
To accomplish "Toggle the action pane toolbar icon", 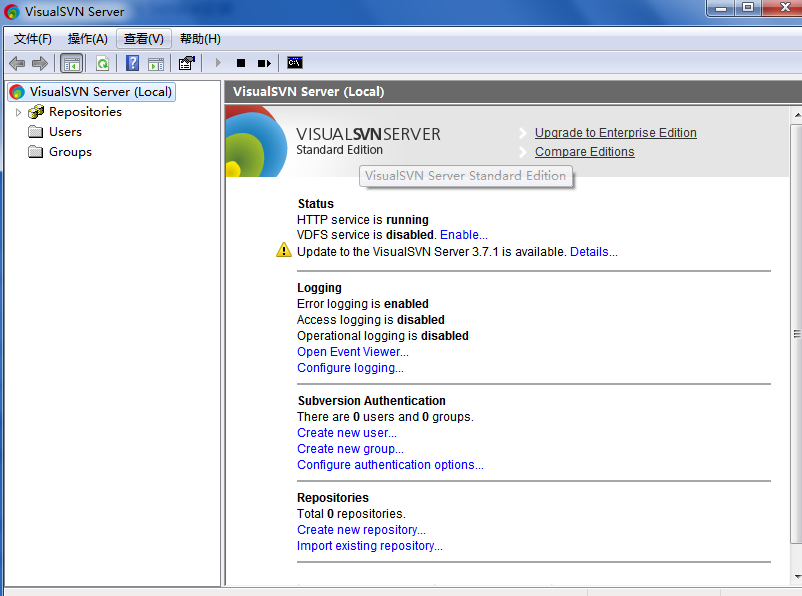I will [156, 63].
